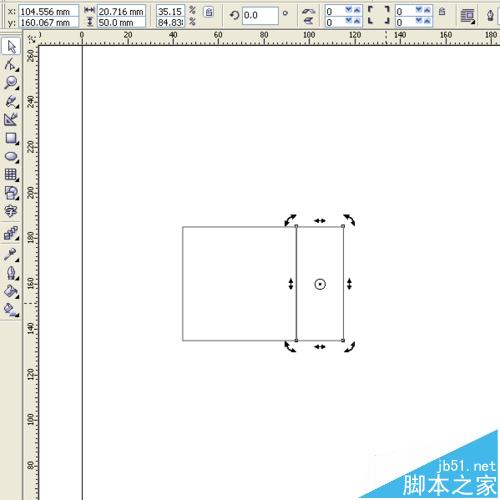
Task: Click the ruler origin icon at rulers' corner
Action: 32,39
